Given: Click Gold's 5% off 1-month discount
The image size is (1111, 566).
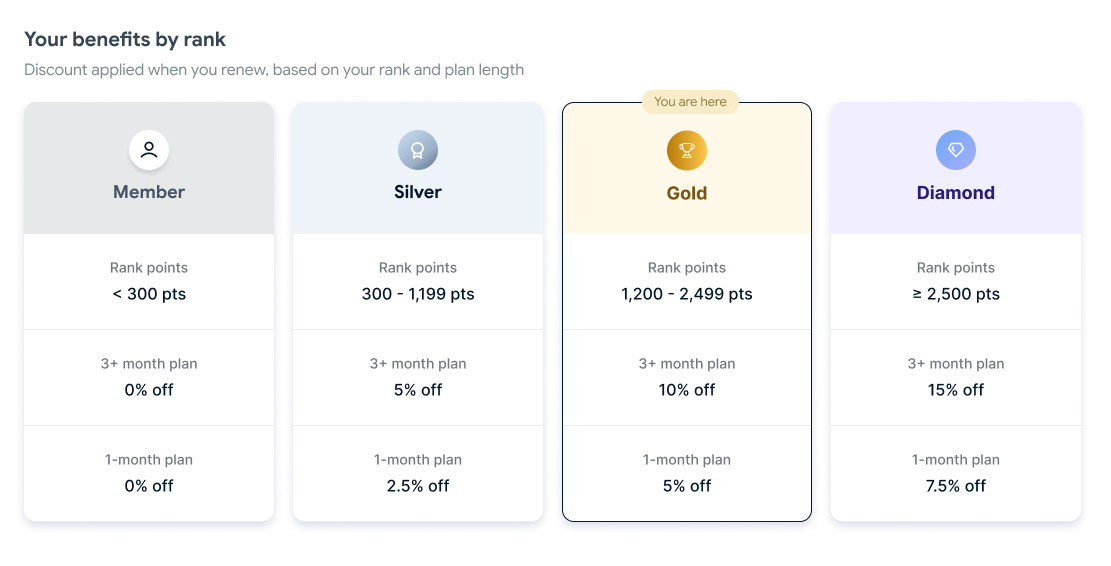Looking at the screenshot, I should tap(687, 486).
